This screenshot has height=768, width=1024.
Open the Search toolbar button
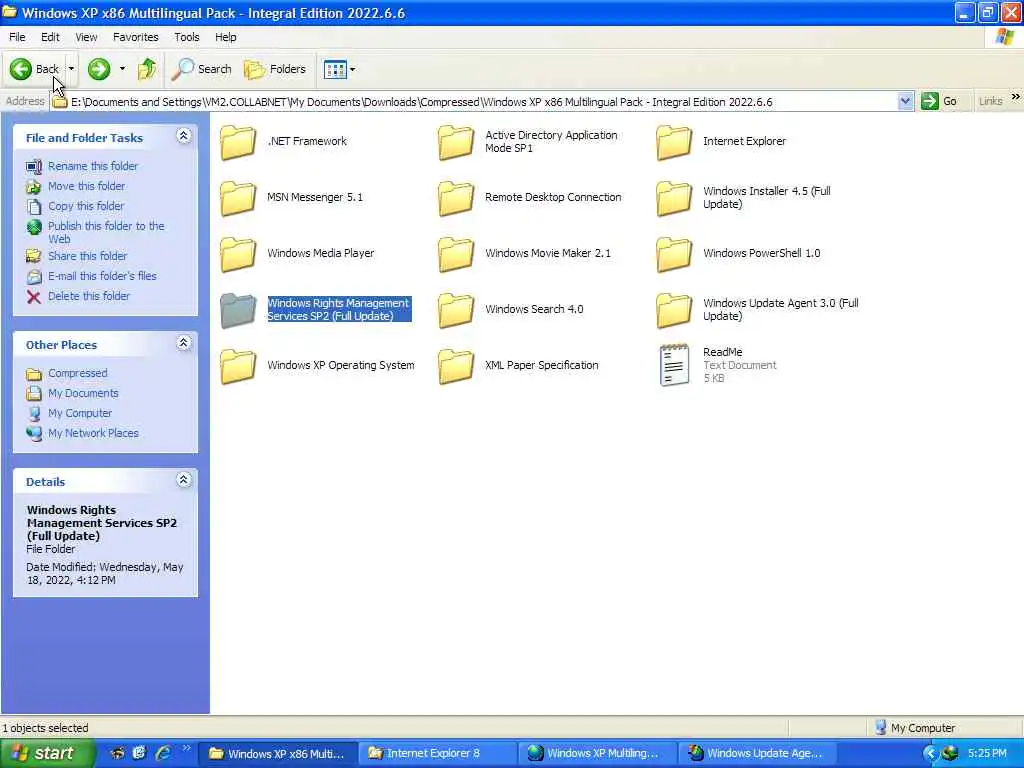[x=201, y=69]
